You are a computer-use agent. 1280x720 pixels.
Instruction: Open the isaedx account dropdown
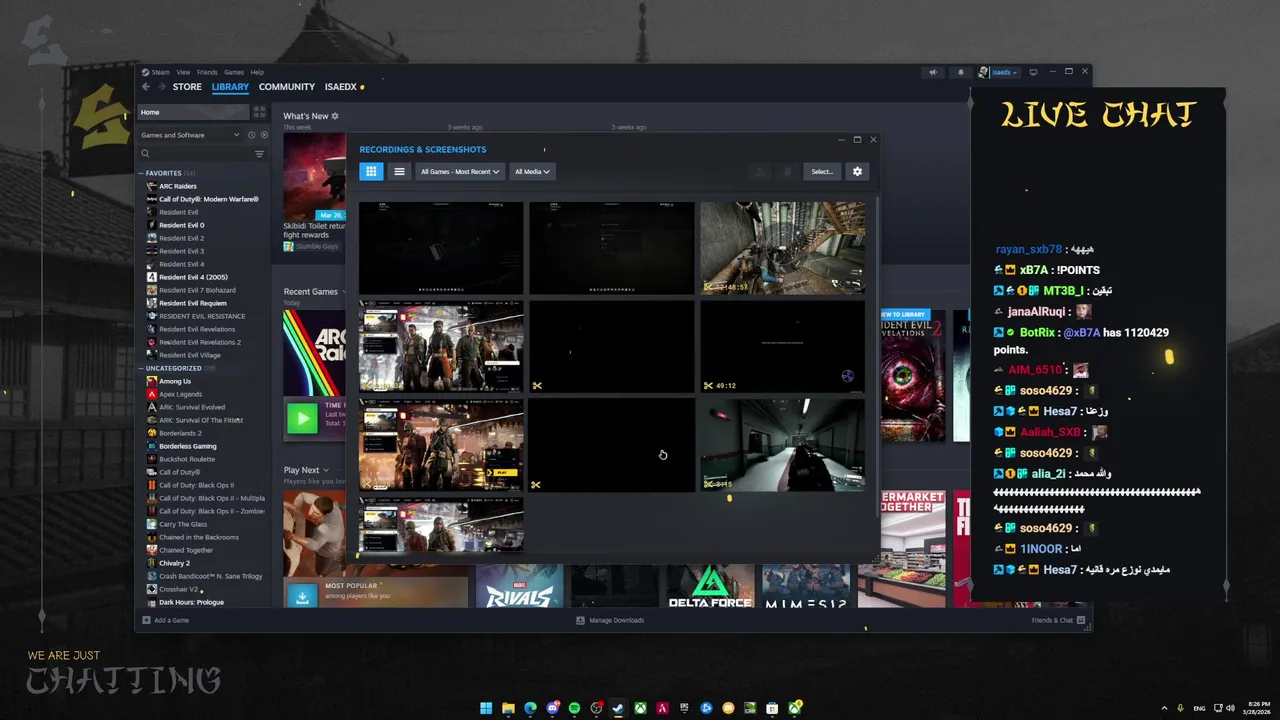[998, 72]
